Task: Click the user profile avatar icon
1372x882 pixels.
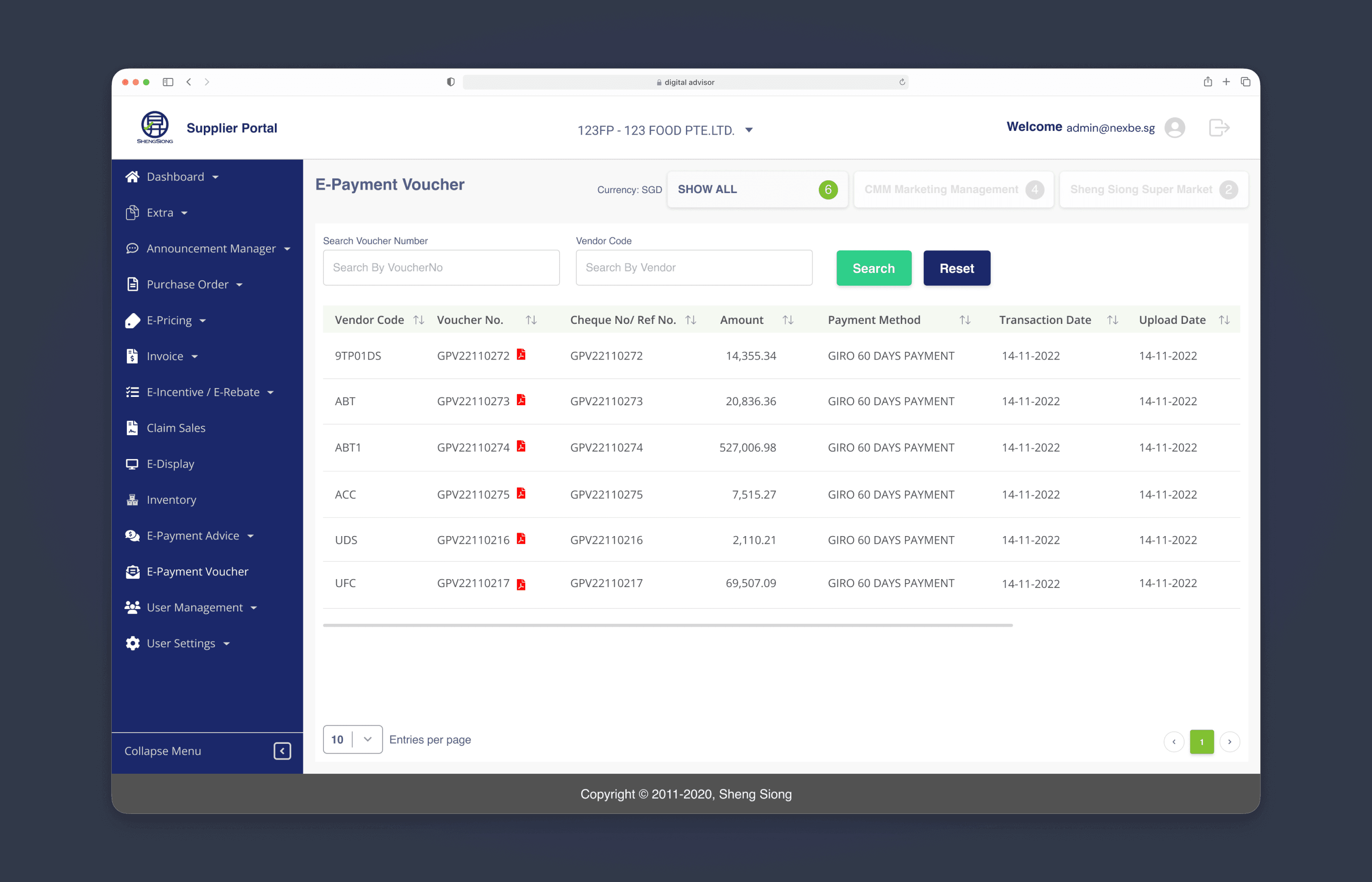Action: (x=1175, y=128)
